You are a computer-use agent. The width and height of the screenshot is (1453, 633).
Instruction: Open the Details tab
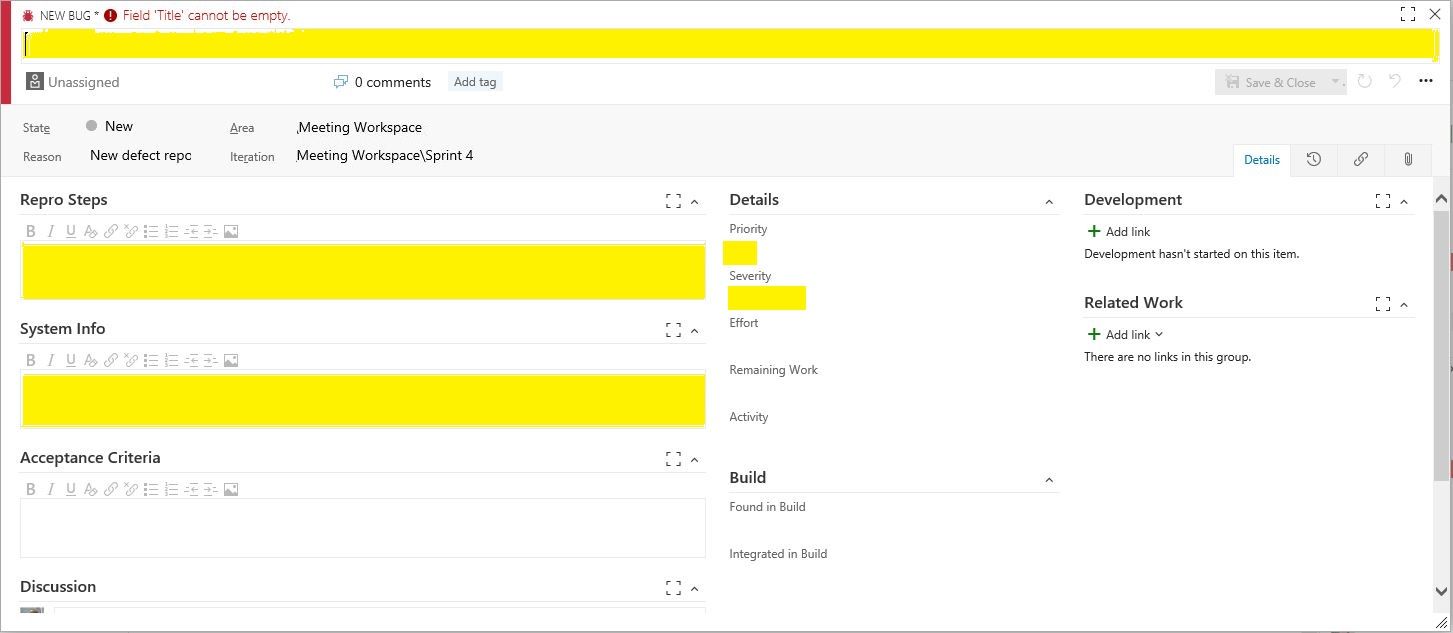[x=1261, y=160]
